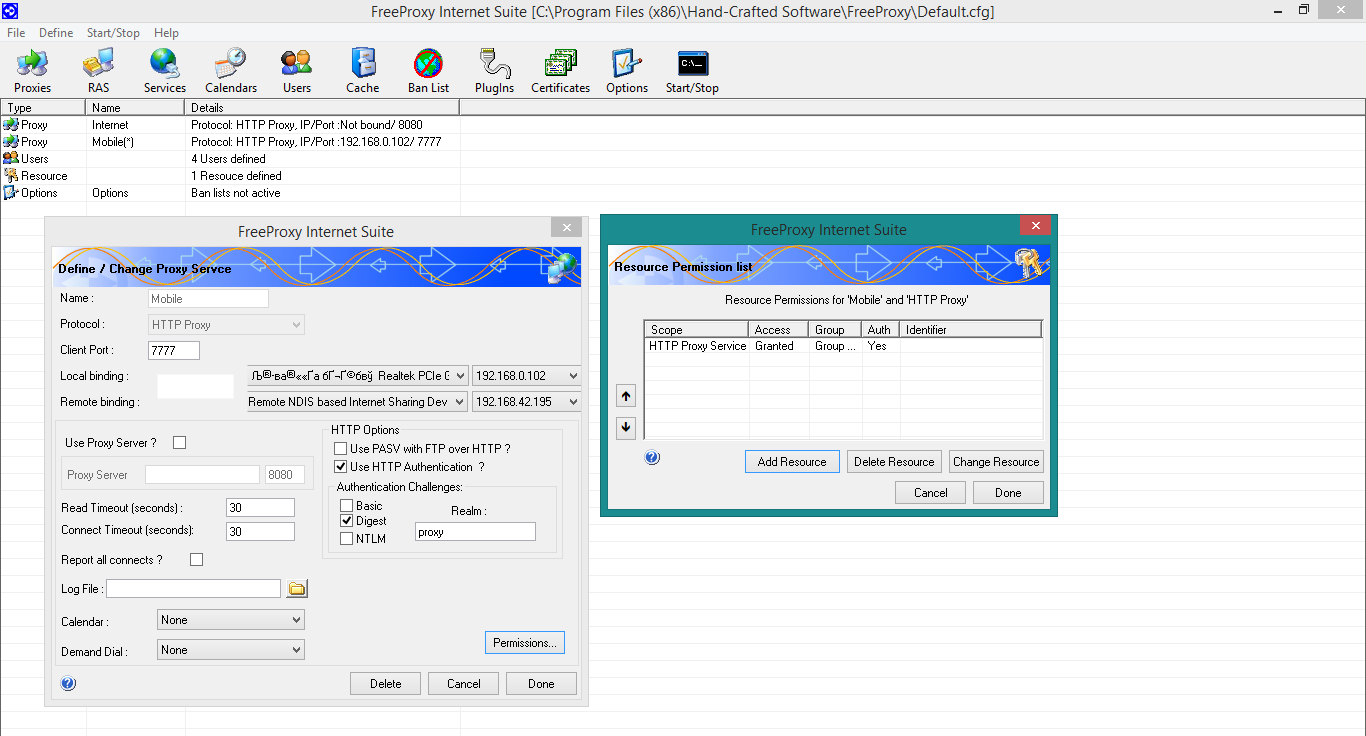Toggle Digest authentication challenge
Screen dimensions: 1366x736
(347, 521)
